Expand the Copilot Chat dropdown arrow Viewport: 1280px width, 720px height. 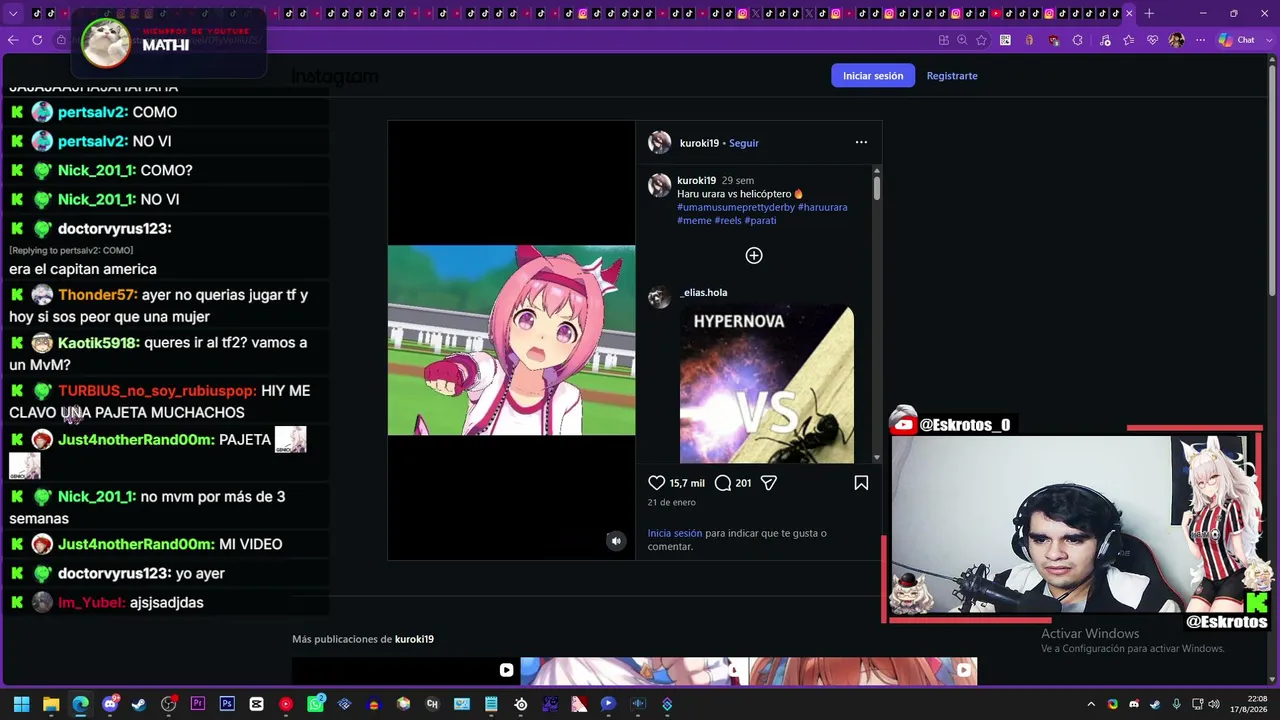click(1267, 40)
